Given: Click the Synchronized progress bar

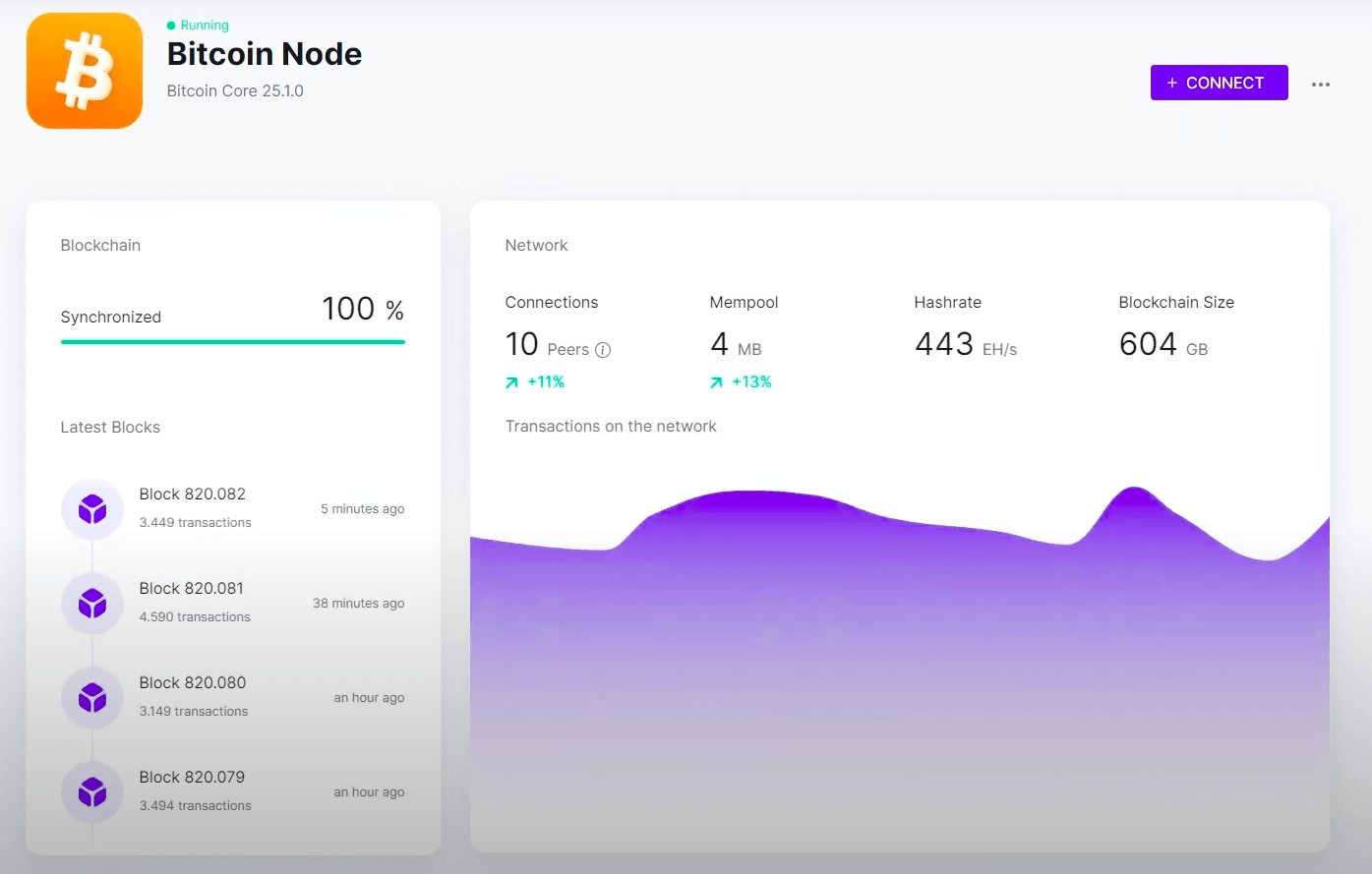Looking at the screenshot, I should 233,342.
